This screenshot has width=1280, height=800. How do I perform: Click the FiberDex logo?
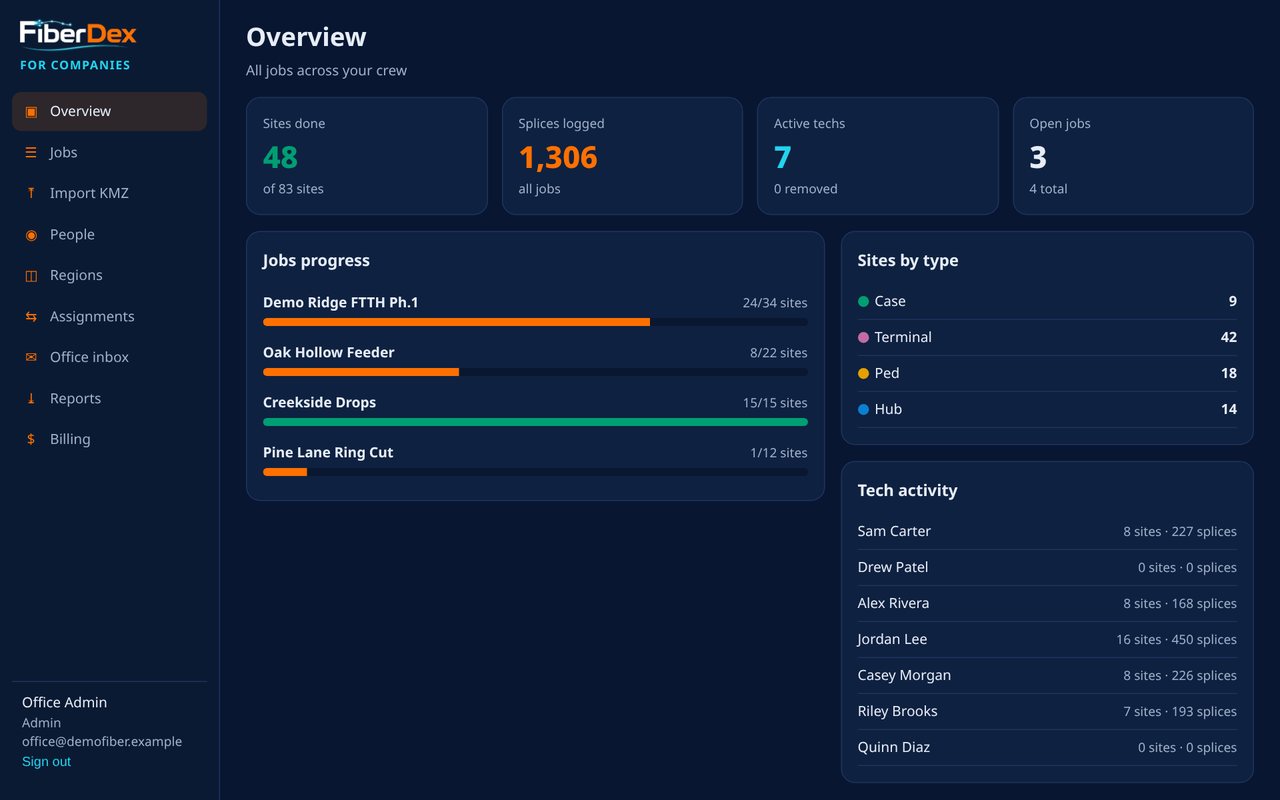(78, 34)
